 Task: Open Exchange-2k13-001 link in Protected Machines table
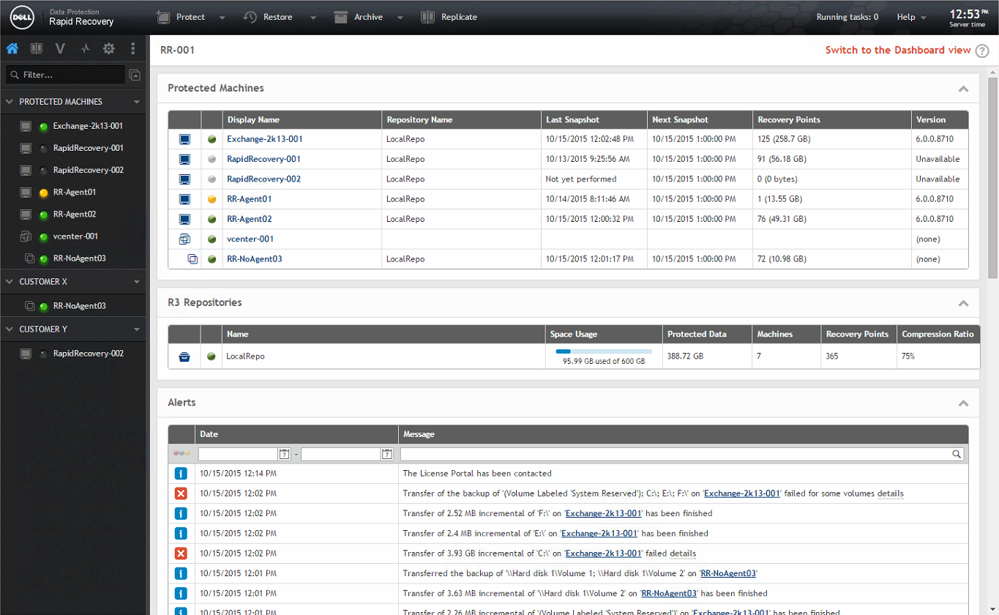point(264,139)
